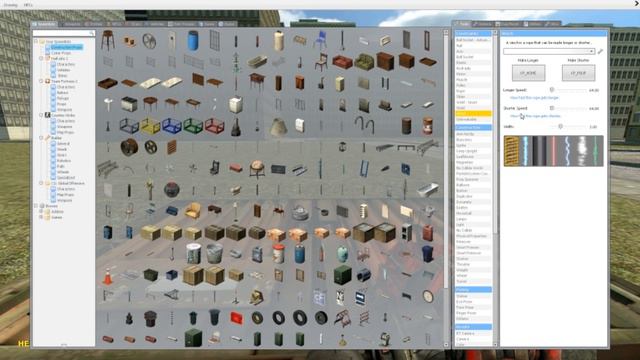Select the Slider constraint tool

pyautogui.click(x=473, y=97)
